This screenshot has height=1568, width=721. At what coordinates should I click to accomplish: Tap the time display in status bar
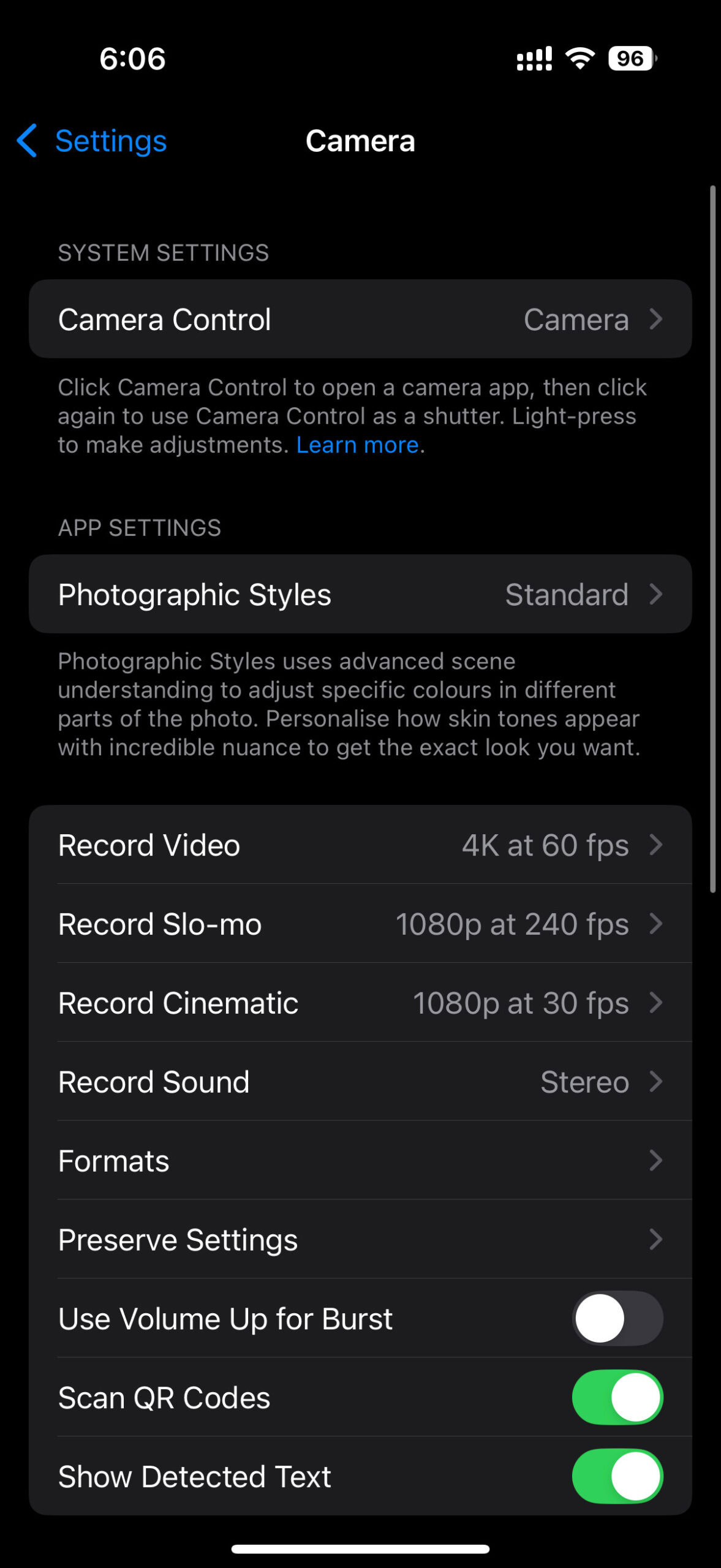point(132,59)
